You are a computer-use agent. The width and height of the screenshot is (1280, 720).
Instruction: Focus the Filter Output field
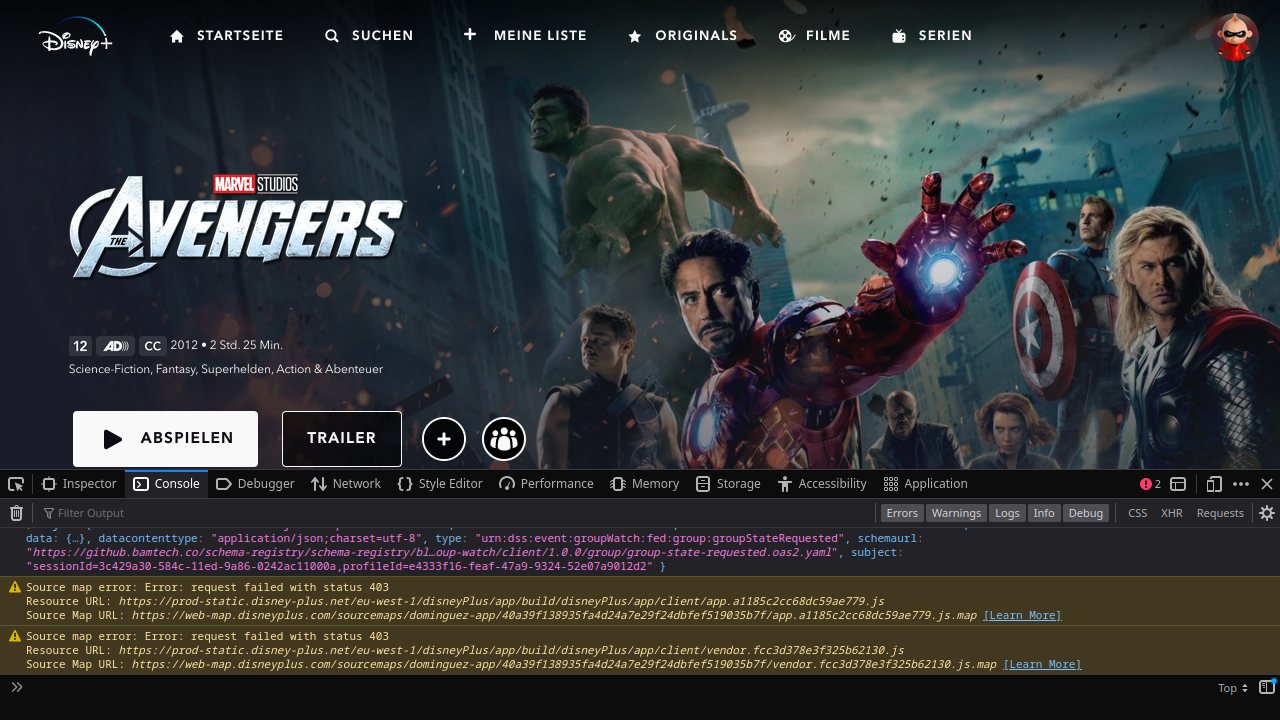[455, 513]
